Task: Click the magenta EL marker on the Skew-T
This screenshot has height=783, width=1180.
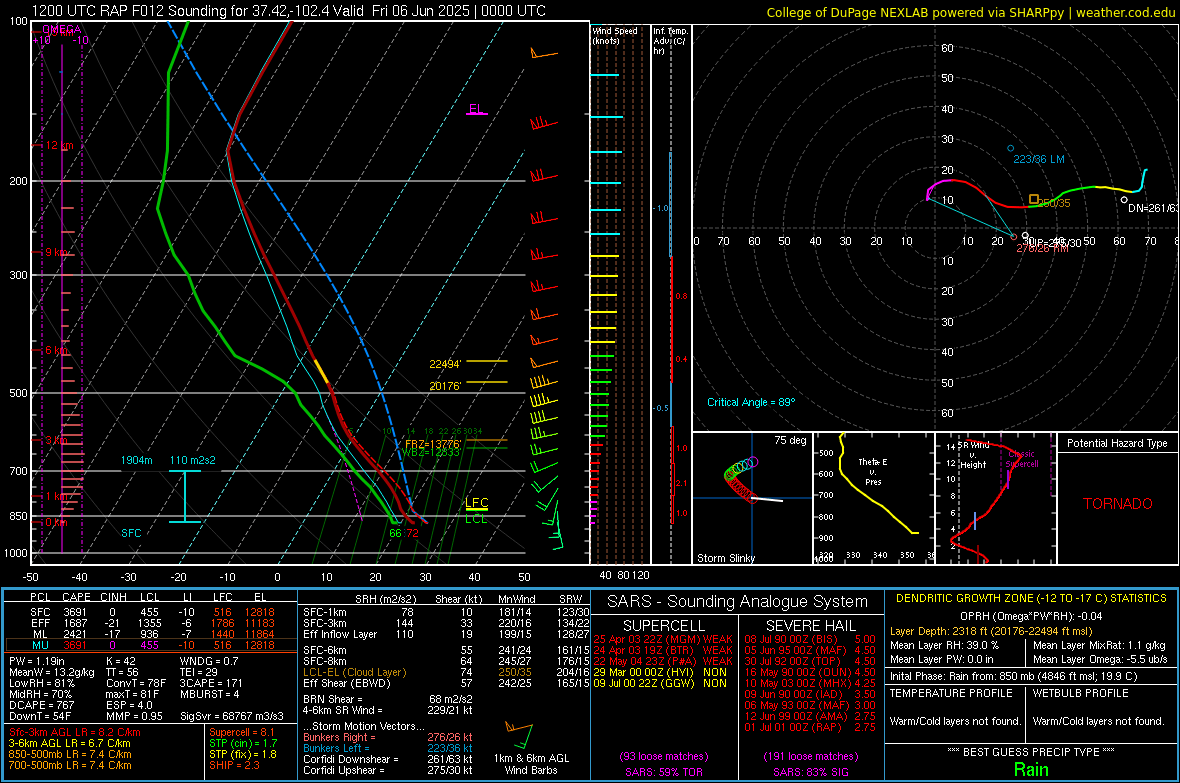Action: (x=476, y=109)
